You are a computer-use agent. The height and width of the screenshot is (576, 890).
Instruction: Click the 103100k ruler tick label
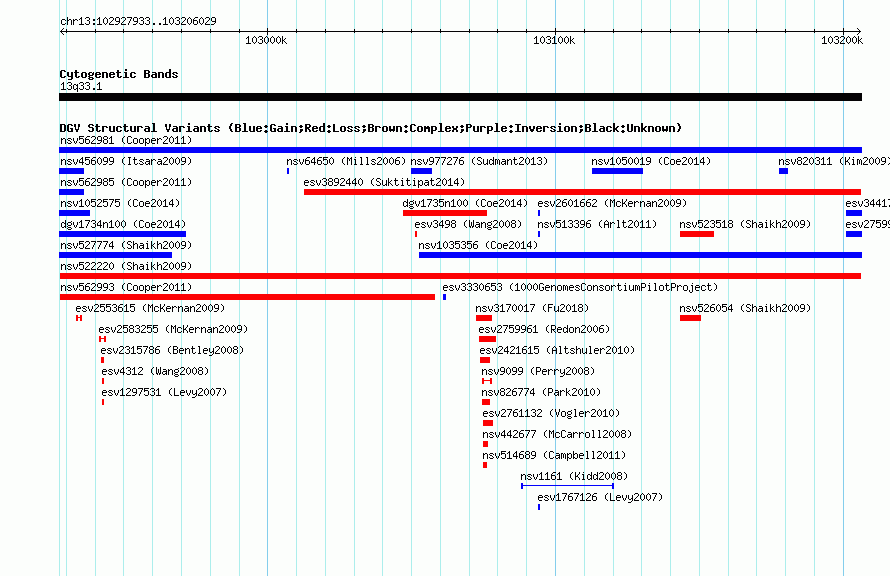point(554,40)
